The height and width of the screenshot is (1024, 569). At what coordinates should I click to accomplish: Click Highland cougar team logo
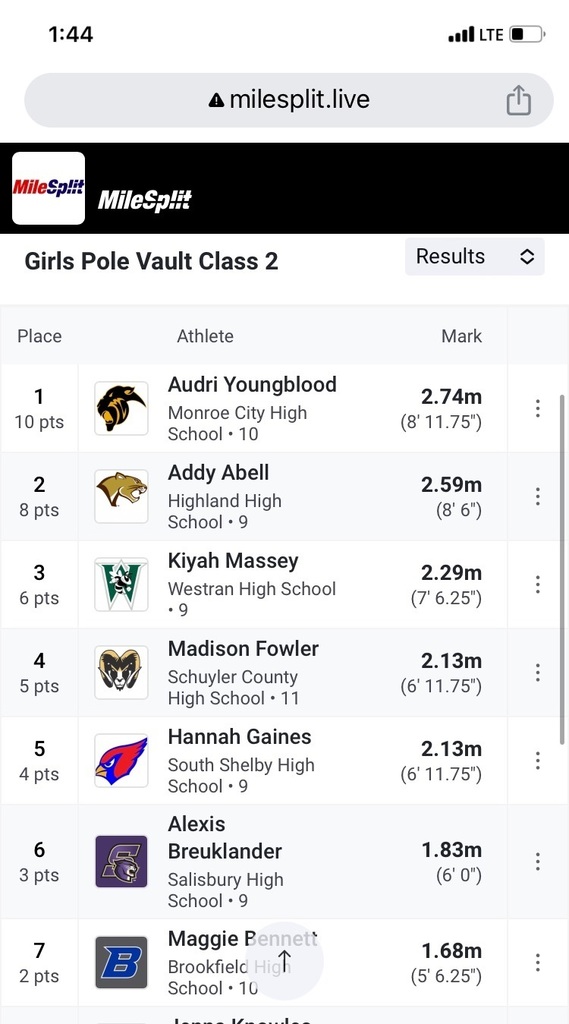pos(122,496)
